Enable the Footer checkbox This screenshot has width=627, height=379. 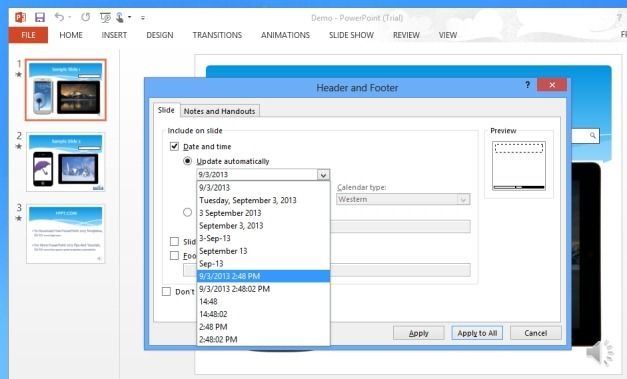pos(174,255)
